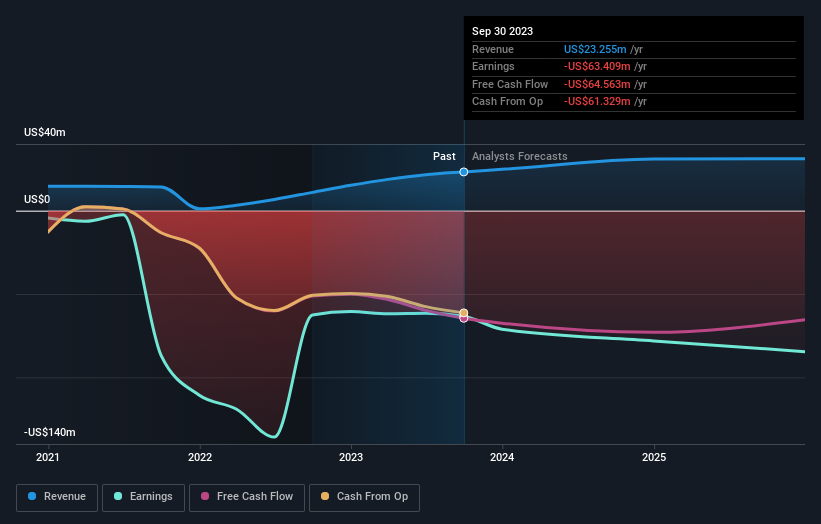
Task: Click the 2023 x-axis label
Action: click(351, 458)
